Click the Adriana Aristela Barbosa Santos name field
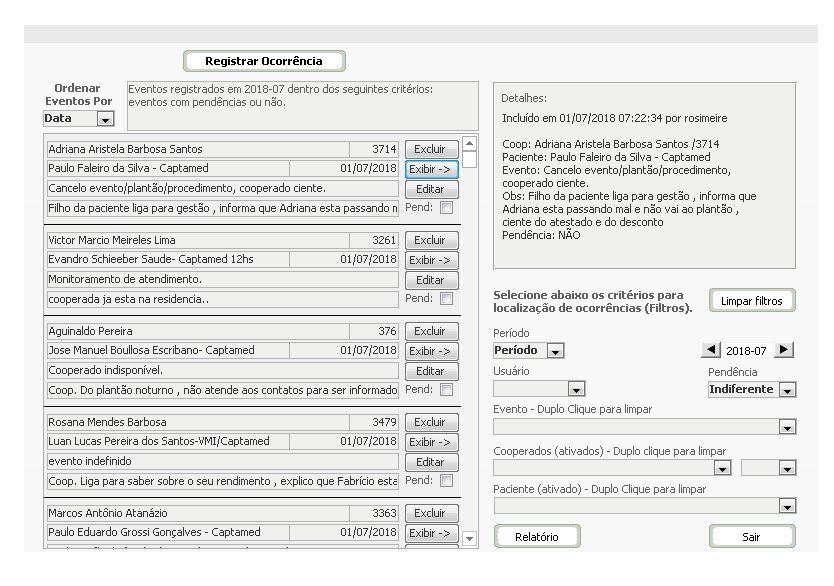 click(x=198, y=149)
